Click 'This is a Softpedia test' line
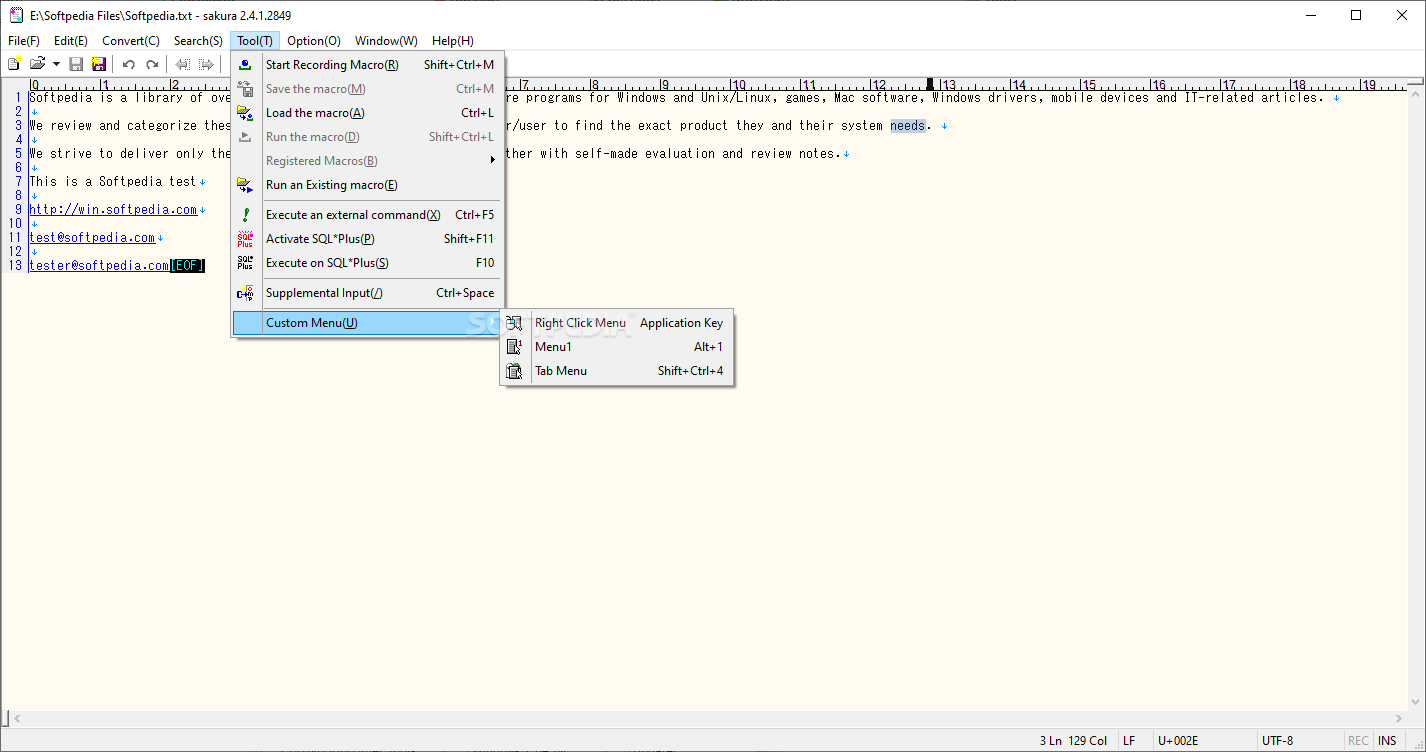 (x=112, y=182)
